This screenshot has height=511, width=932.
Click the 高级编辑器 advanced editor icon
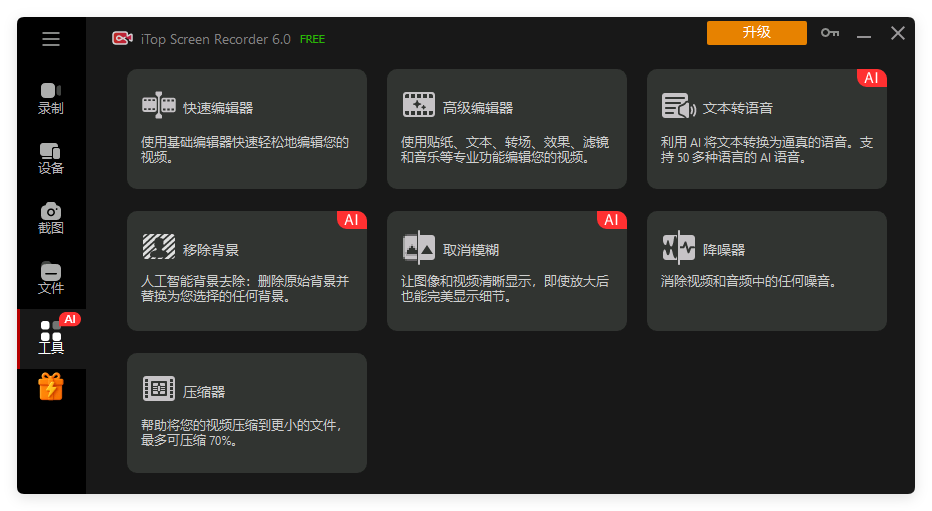[x=419, y=105]
